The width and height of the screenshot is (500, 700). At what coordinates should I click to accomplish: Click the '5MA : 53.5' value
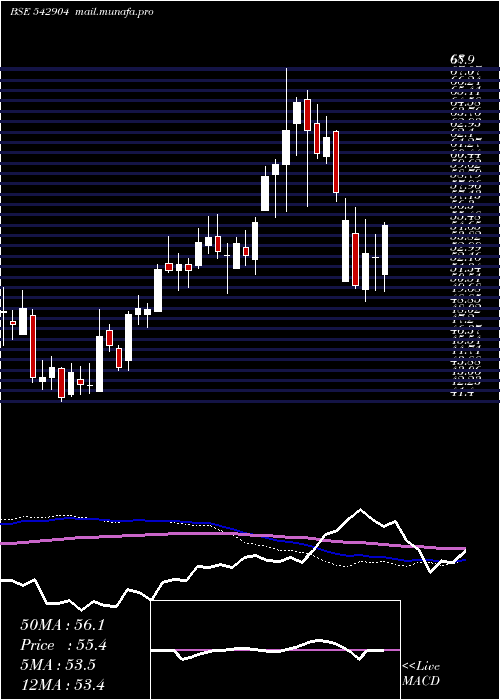click(58, 665)
